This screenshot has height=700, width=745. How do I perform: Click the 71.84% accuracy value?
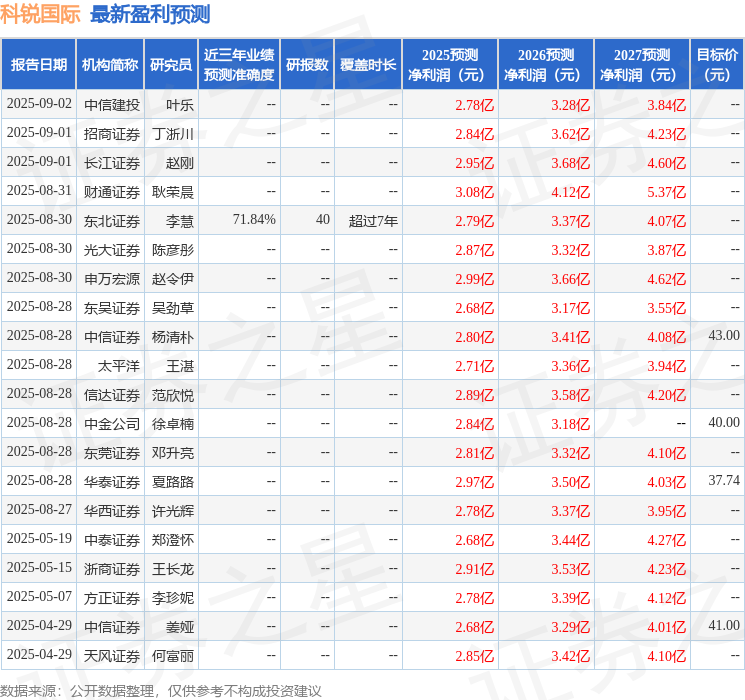click(254, 219)
